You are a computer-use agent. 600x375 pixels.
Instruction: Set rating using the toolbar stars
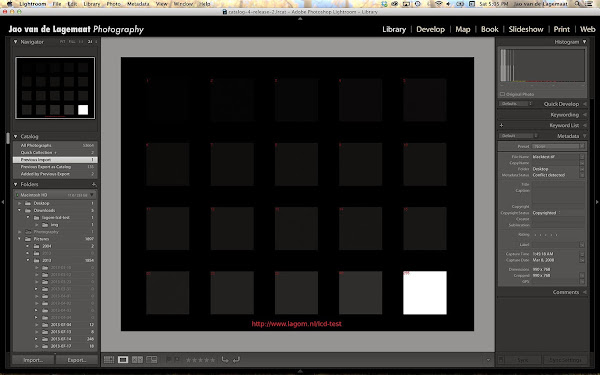[x=200, y=360]
